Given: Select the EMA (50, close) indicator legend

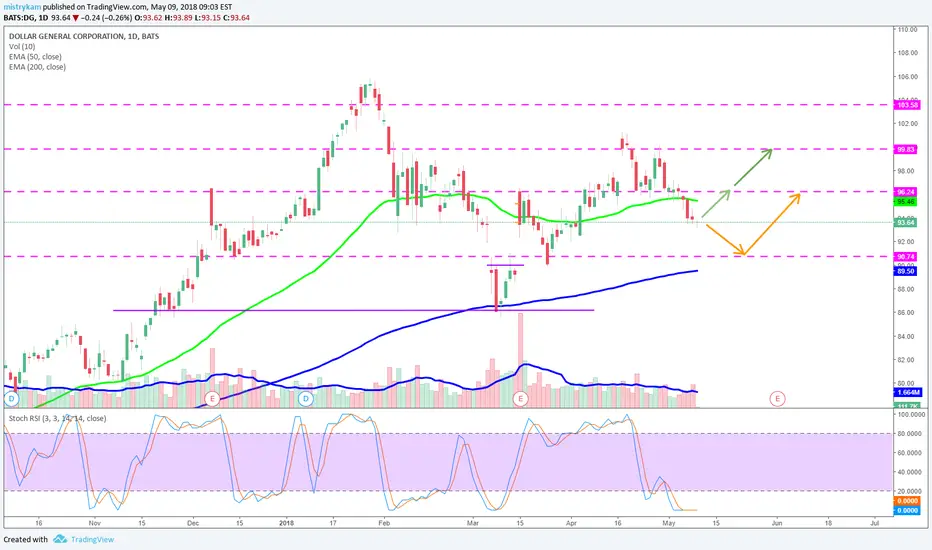Looking at the screenshot, I should pyautogui.click(x=35, y=56).
